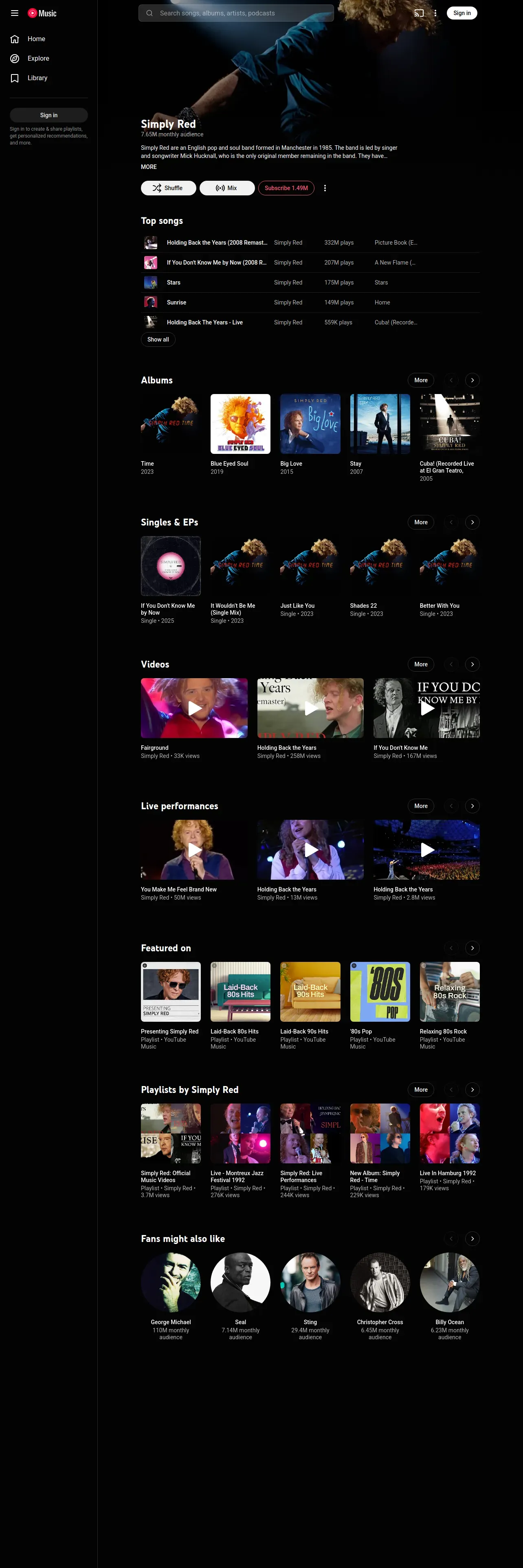Open Sting artist page
The height and width of the screenshot is (1568, 523).
310,1283
